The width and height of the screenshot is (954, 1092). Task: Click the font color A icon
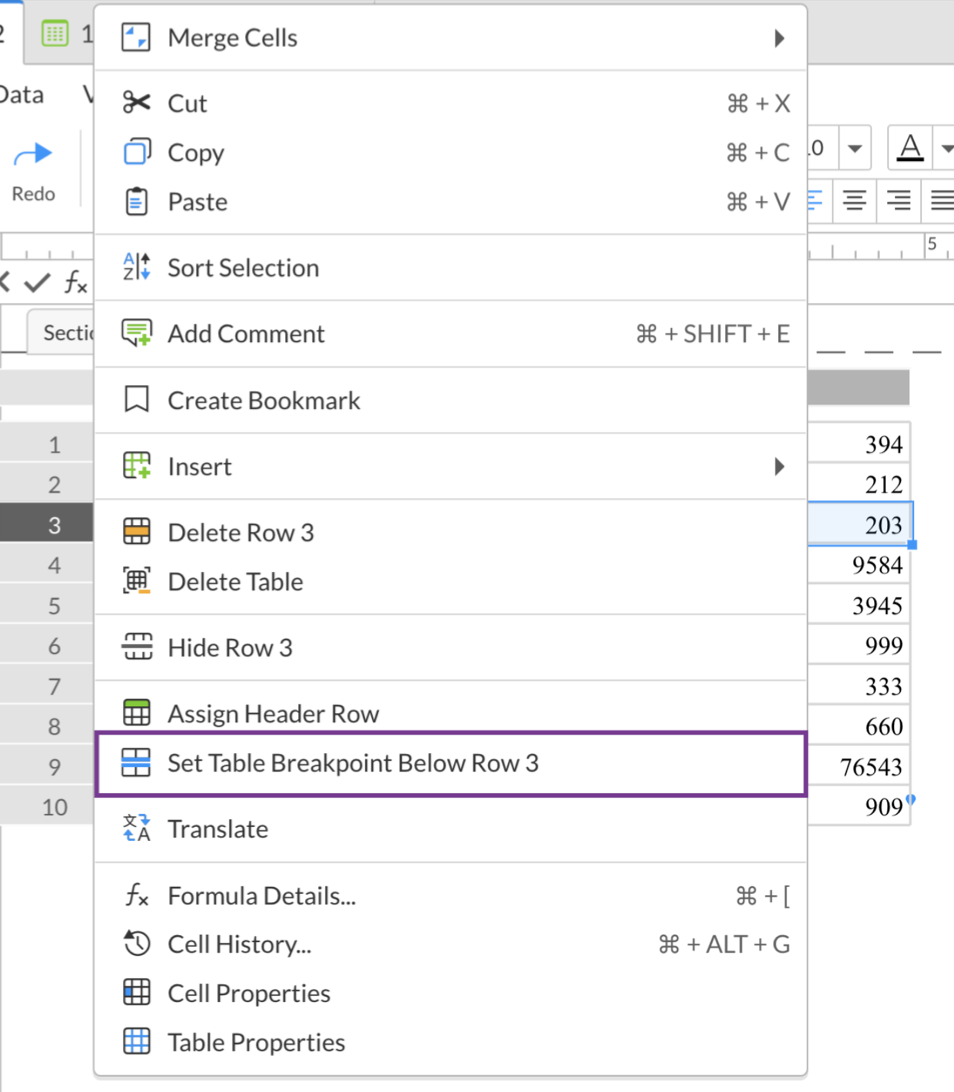click(x=909, y=148)
